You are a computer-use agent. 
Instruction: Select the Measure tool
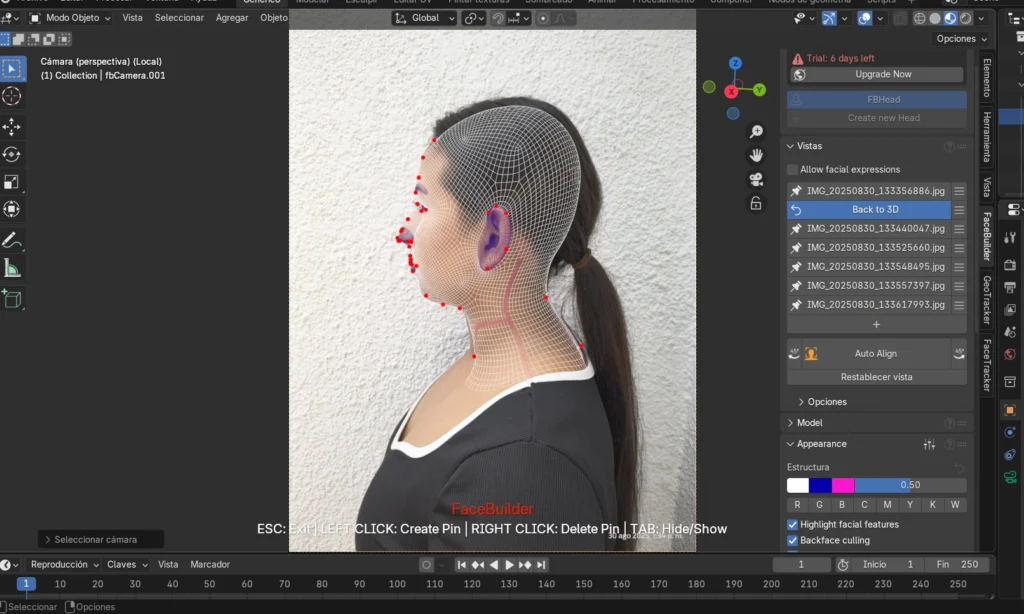click(13, 268)
